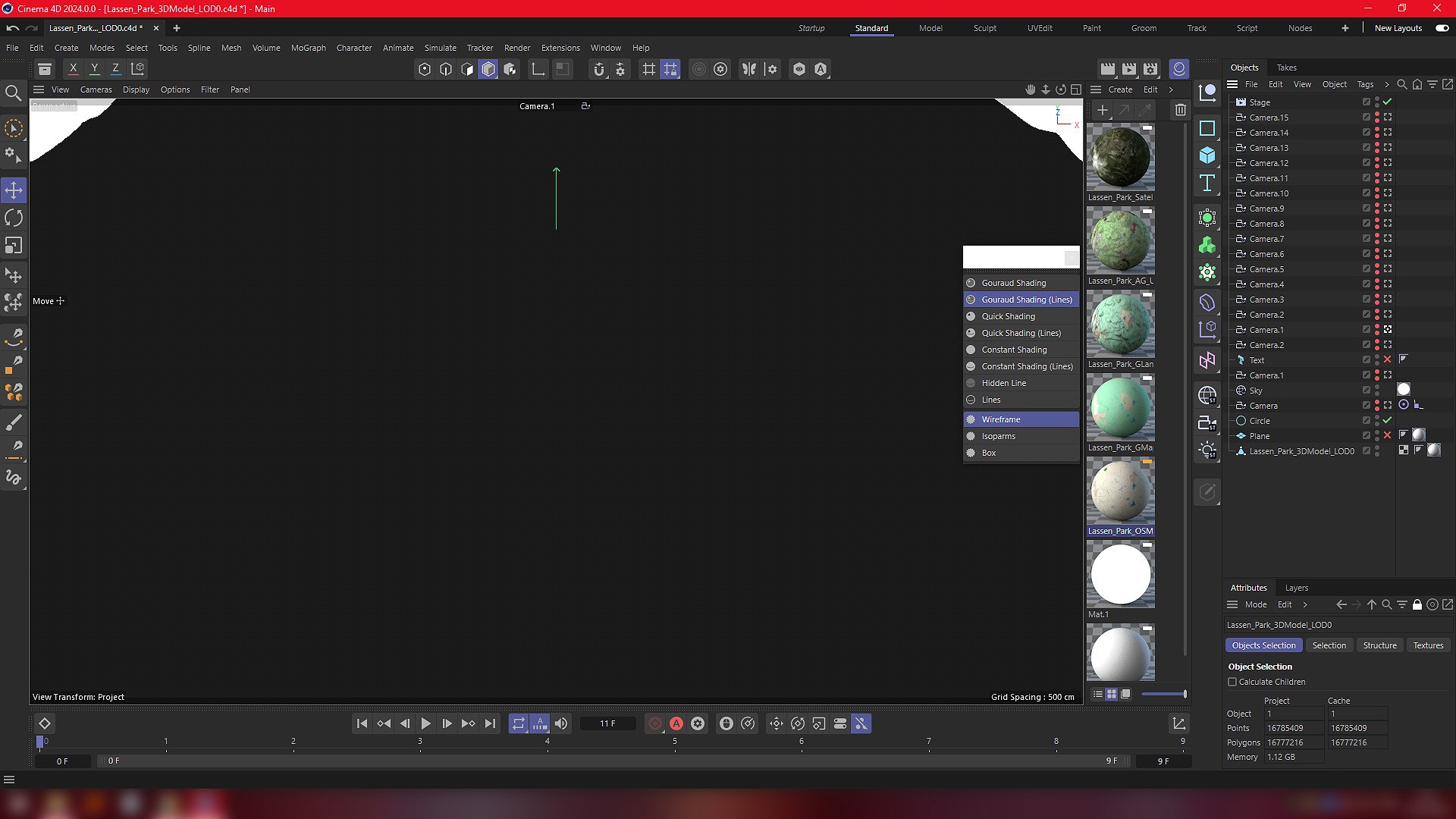Image resolution: width=1456 pixels, height=819 pixels.
Task: Click the Light object icon
Action: [x=1207, y=450]
